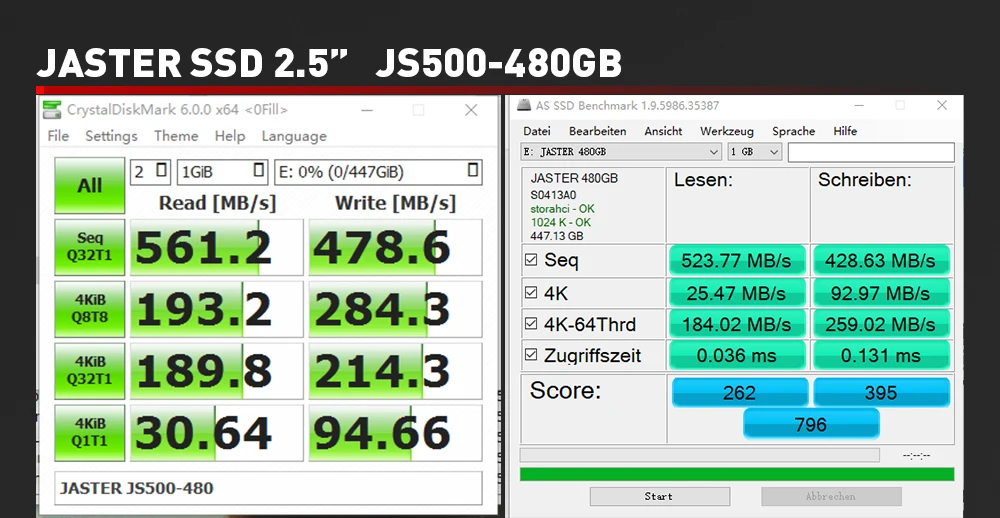Open AS SSD Werkzeug menu
The width and height of the screenshot is (1000, 518).
coord(727,131)
